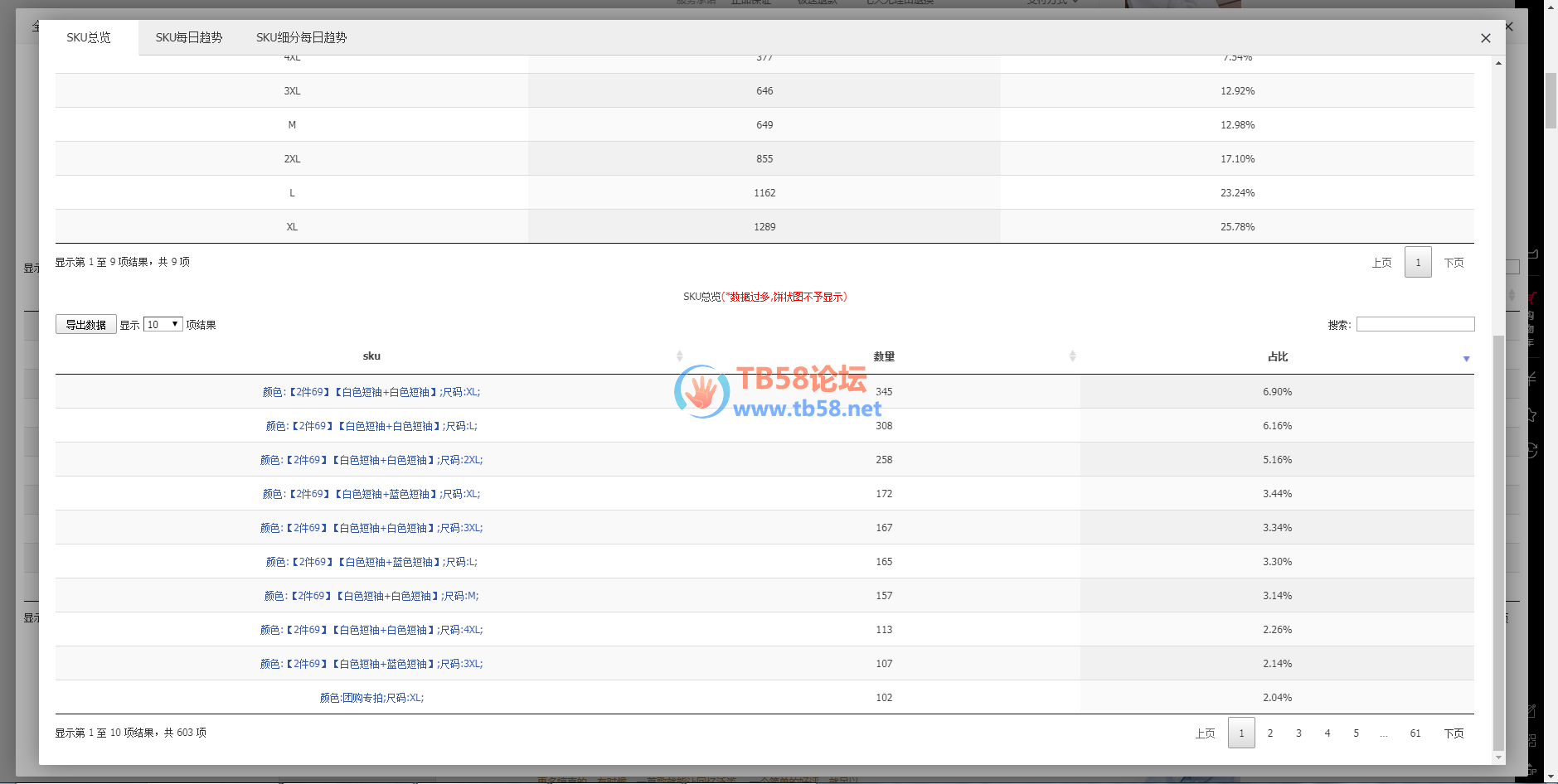
Task: Click the shopping cart icon in right sidebar
Action: tap(1532, 298)
